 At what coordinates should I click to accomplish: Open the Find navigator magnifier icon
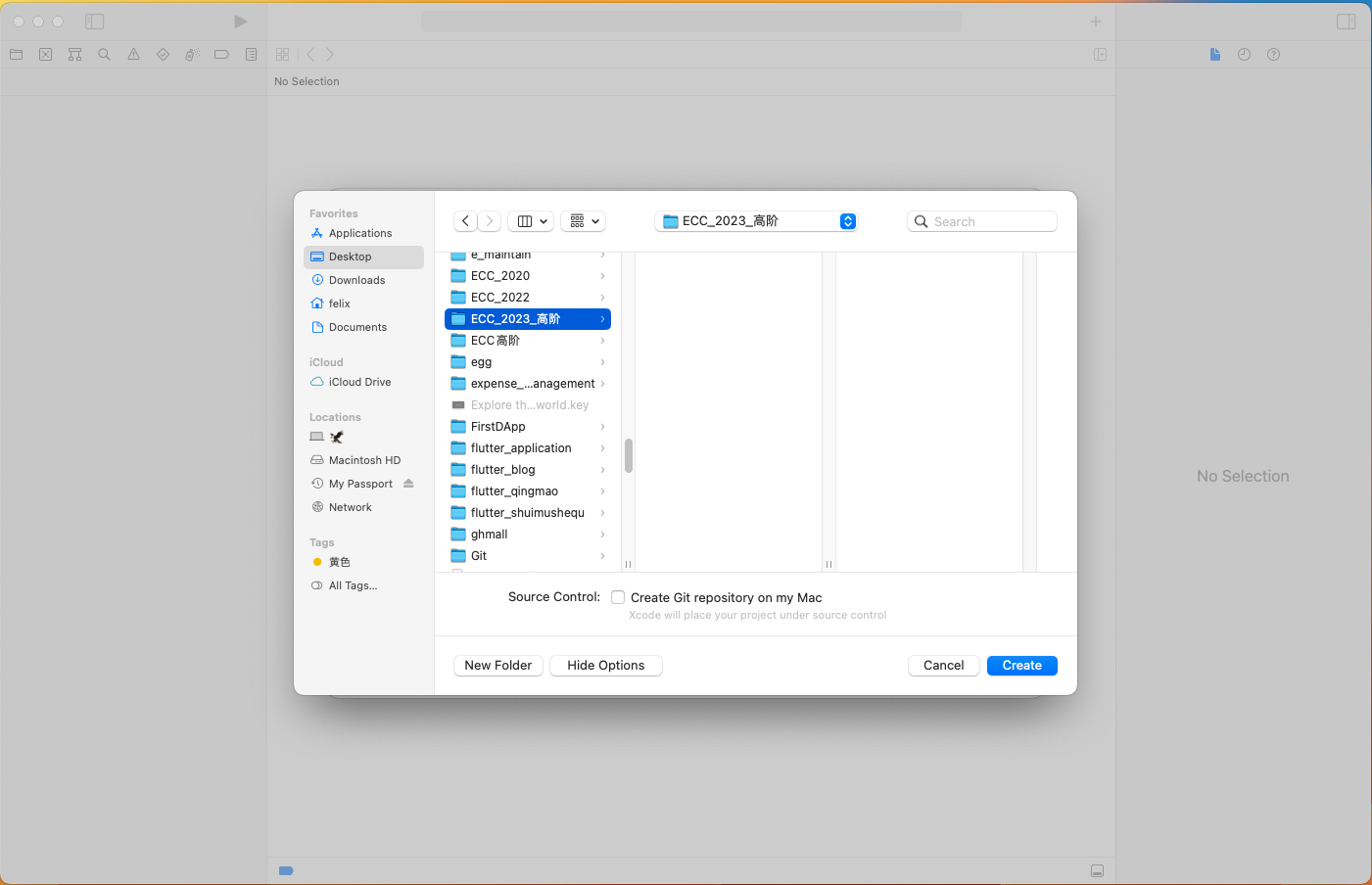[x=104, y=55]
